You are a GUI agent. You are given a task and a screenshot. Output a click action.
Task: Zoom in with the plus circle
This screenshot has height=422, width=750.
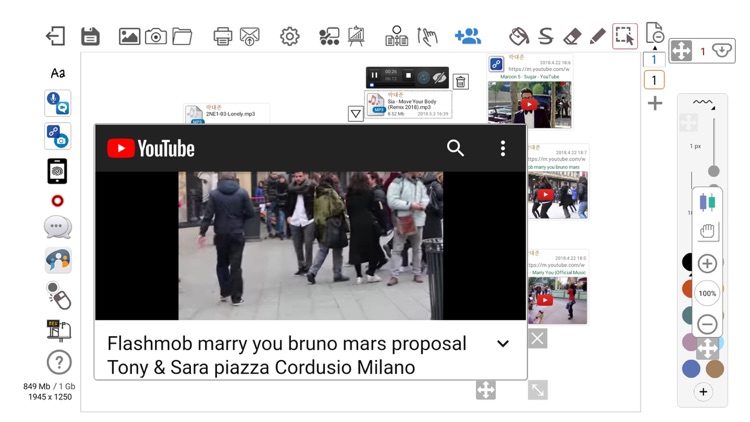[x=707, y=264]
